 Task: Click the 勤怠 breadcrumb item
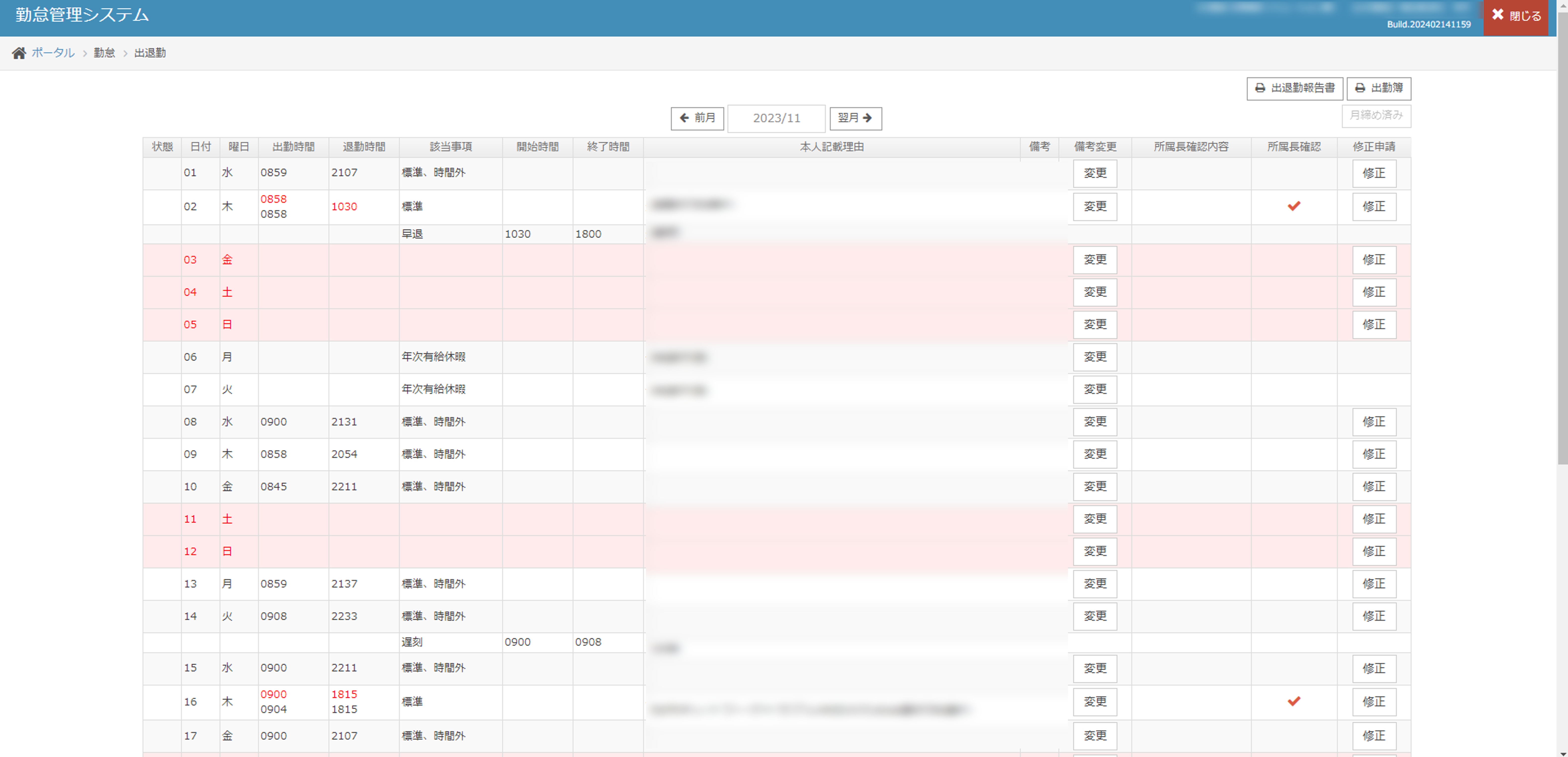point(104,53)
